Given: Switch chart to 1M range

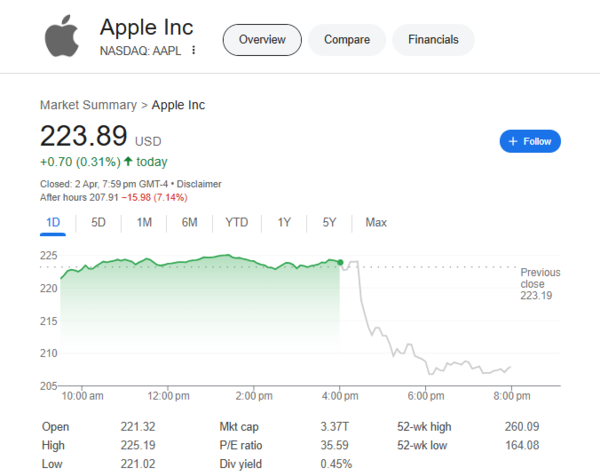Looking at the screenshot, I should point(144,222).
